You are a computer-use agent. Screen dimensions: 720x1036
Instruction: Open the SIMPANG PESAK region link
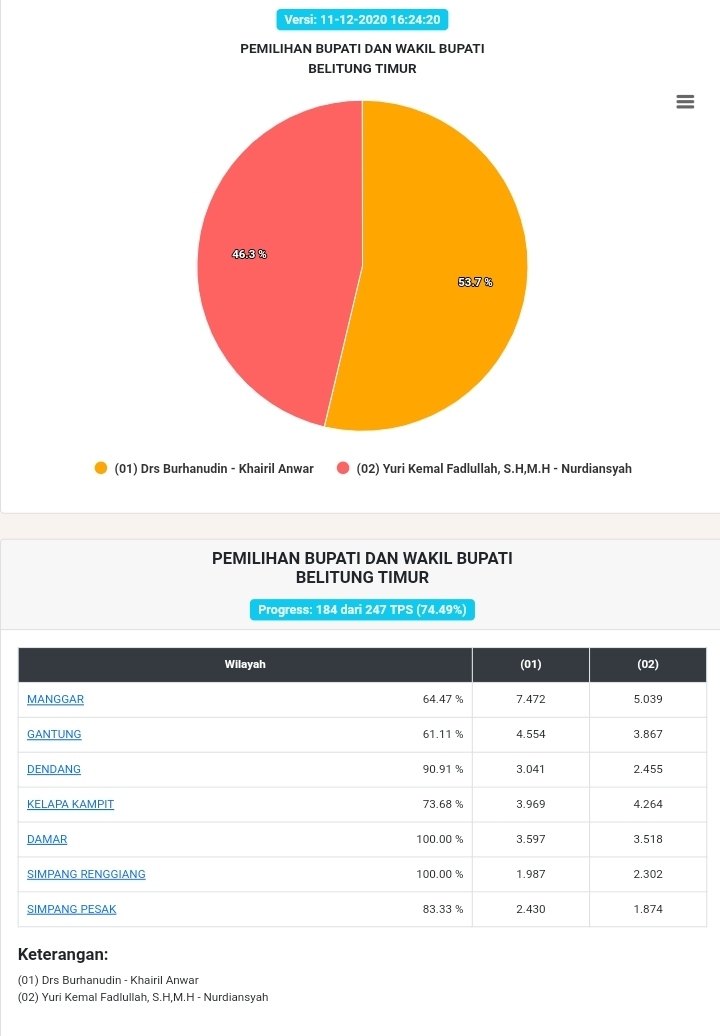pyautogui.click(x=71, y=909)
